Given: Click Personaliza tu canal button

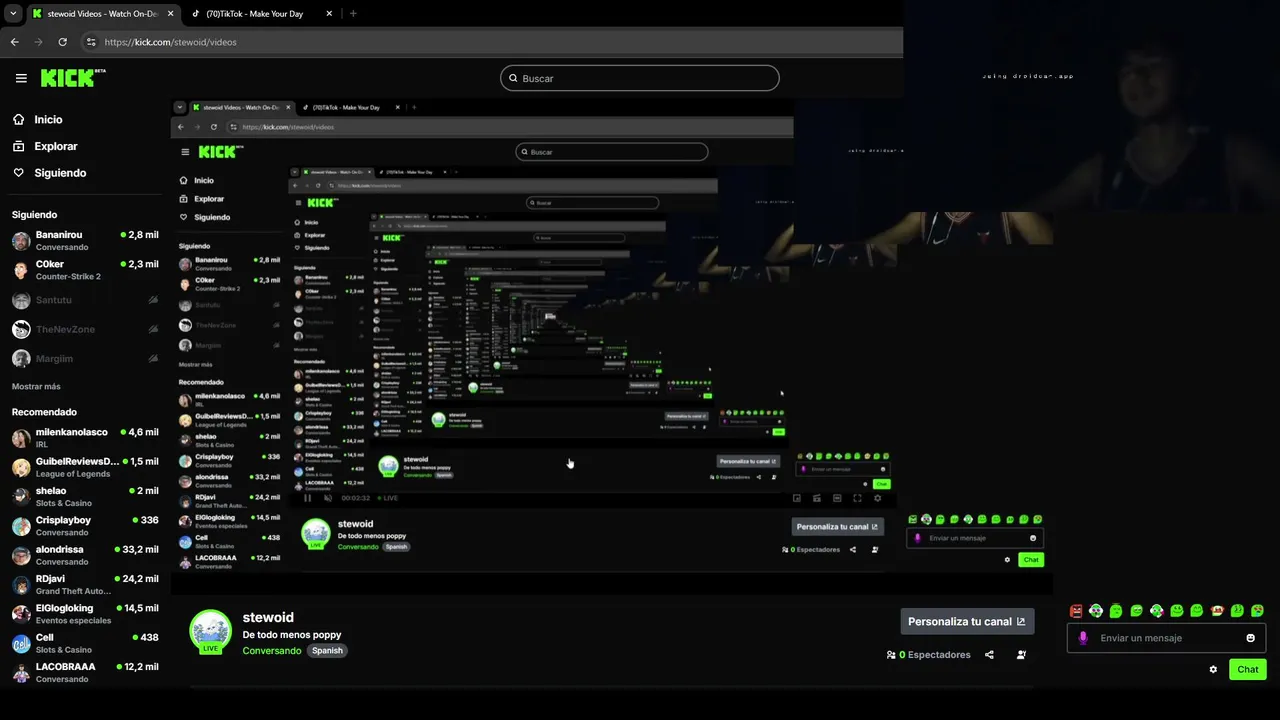Looking at the screenshot, I should [967, 621].
